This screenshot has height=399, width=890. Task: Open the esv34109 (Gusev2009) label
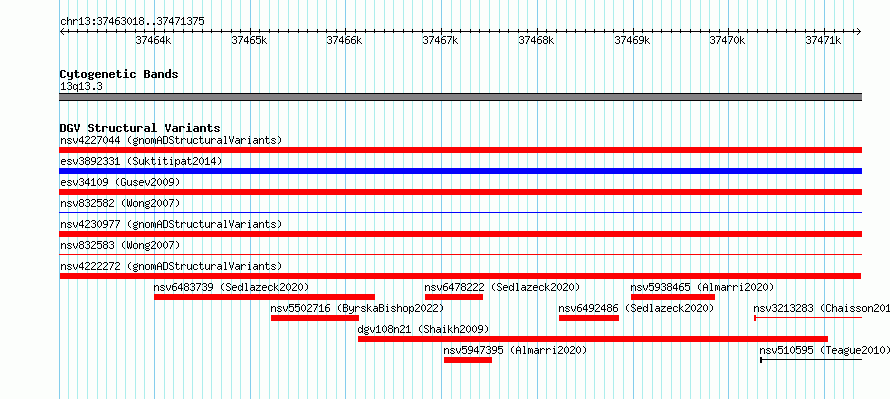120,182
